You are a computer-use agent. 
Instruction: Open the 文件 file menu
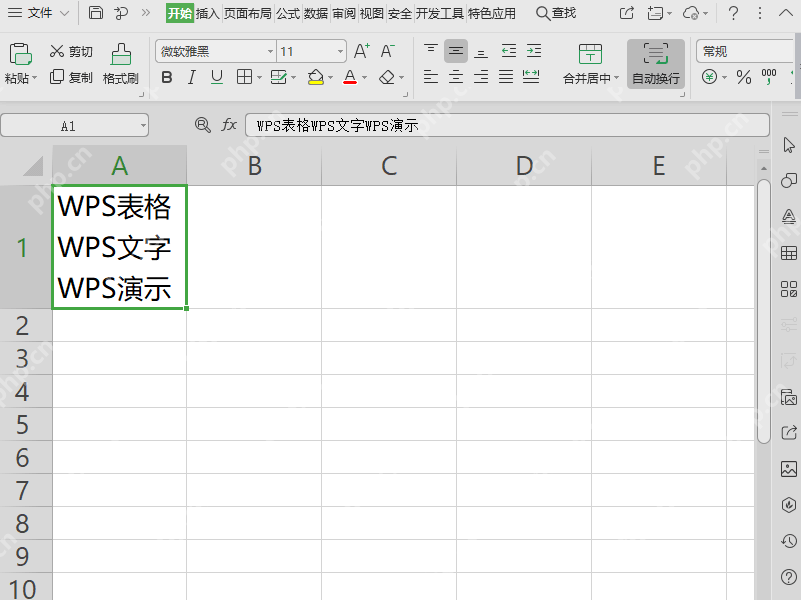pyautogui.click(x=38, y=13)
